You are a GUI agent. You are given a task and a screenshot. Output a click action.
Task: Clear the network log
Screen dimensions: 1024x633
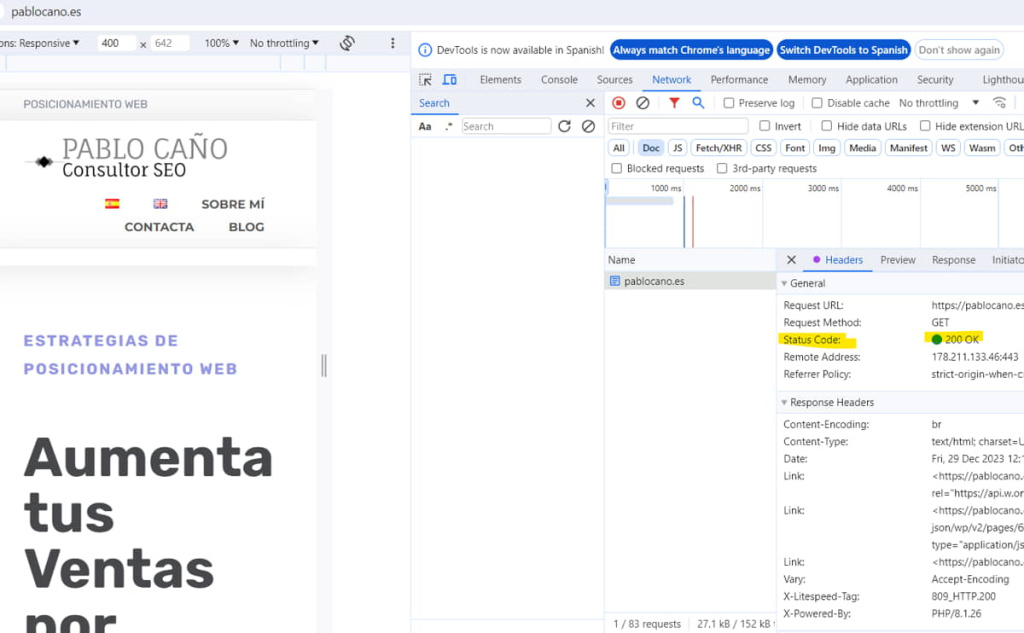[x=643, y=103]
